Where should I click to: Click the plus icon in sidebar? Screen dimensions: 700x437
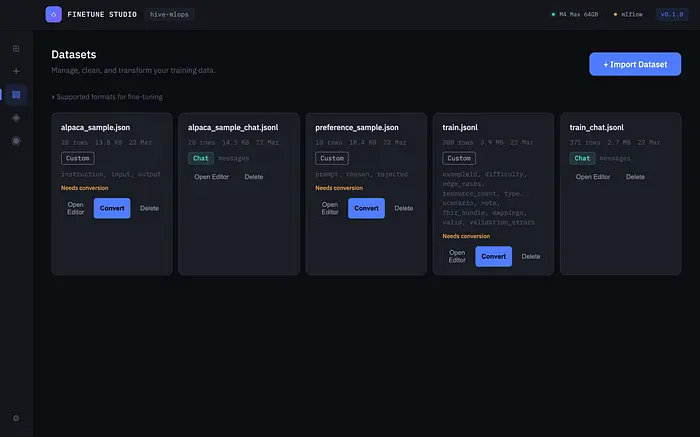16,71
